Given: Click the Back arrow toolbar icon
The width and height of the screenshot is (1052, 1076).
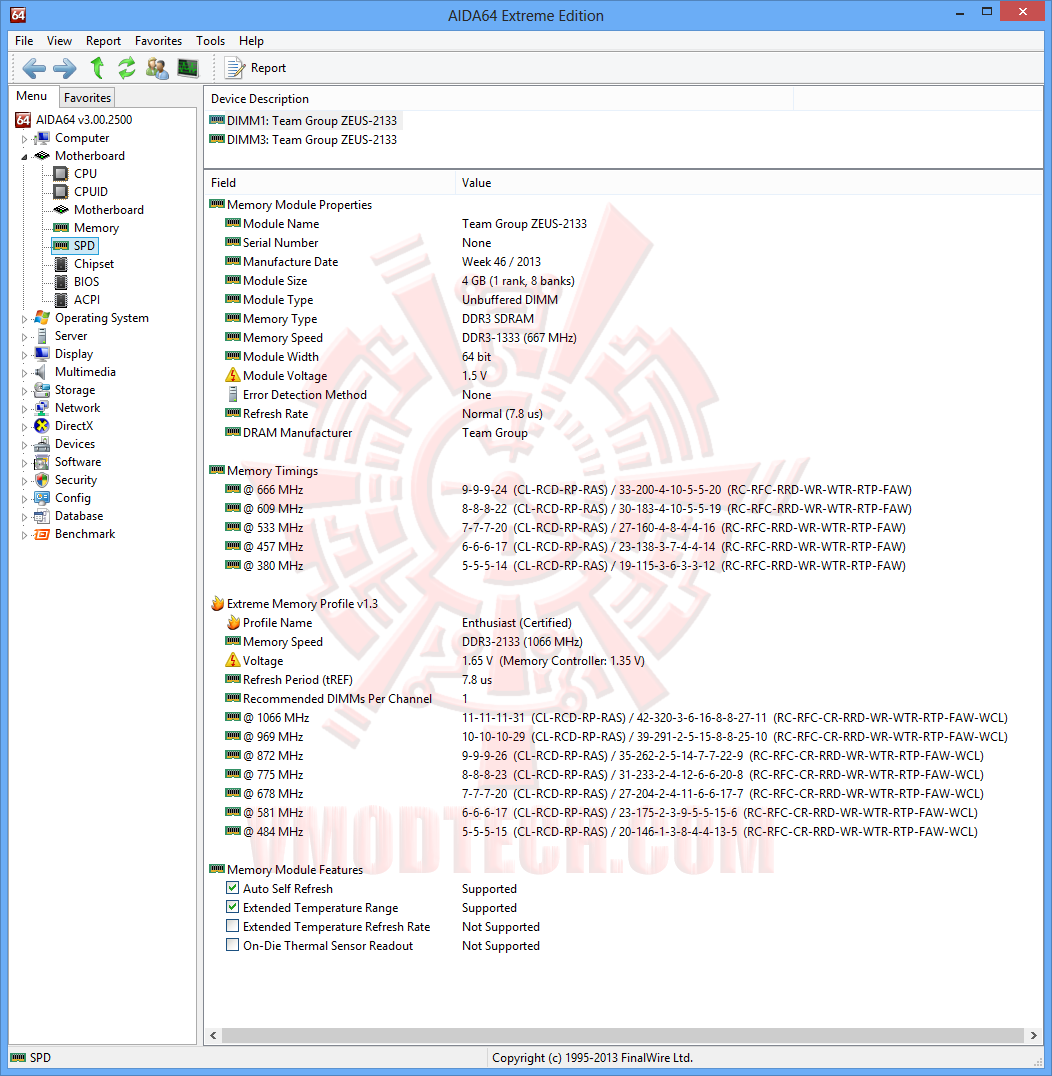Looking at the screenshot, I should click(34, 68).
